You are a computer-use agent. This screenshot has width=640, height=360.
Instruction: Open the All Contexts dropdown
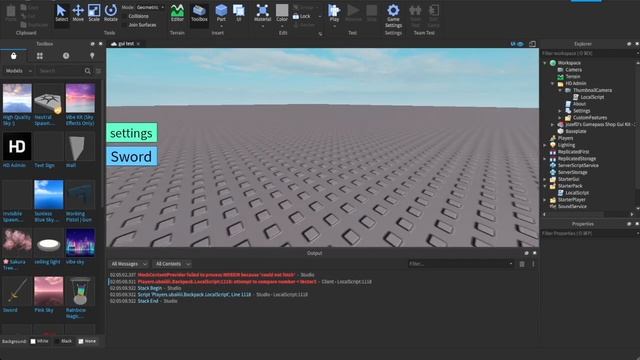[x=172, y=264]
